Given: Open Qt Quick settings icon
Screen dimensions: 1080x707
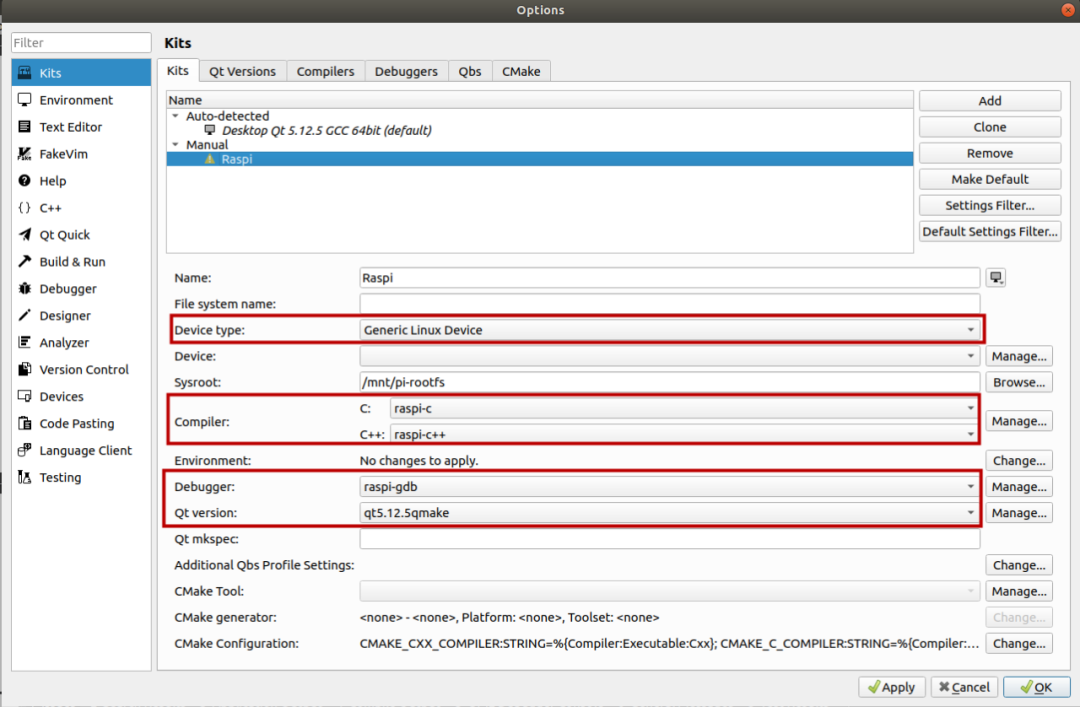Looking at the screenshot, I should 25,234.
